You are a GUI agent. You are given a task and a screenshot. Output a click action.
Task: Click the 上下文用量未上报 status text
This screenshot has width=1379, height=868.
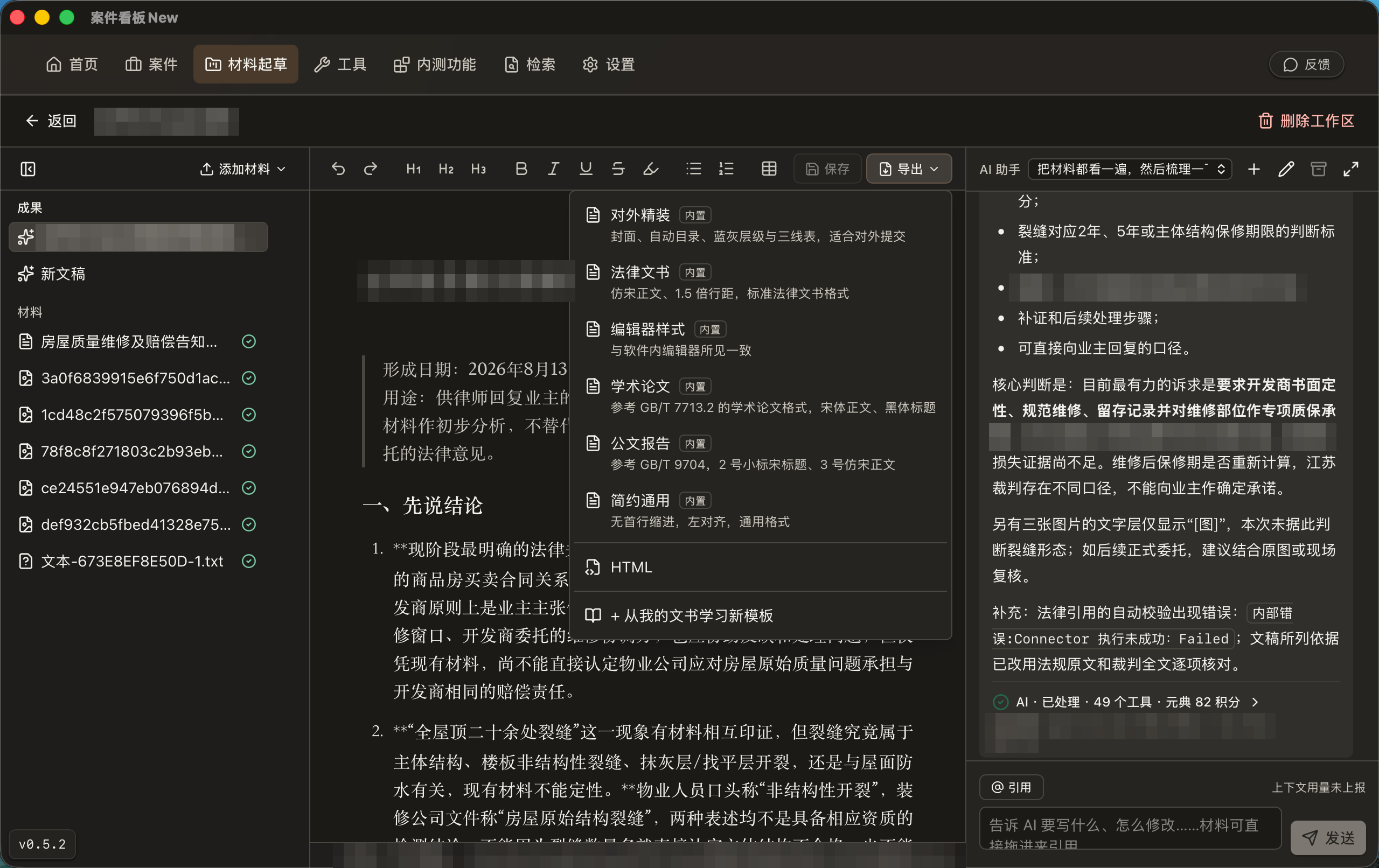(1318, 787)
